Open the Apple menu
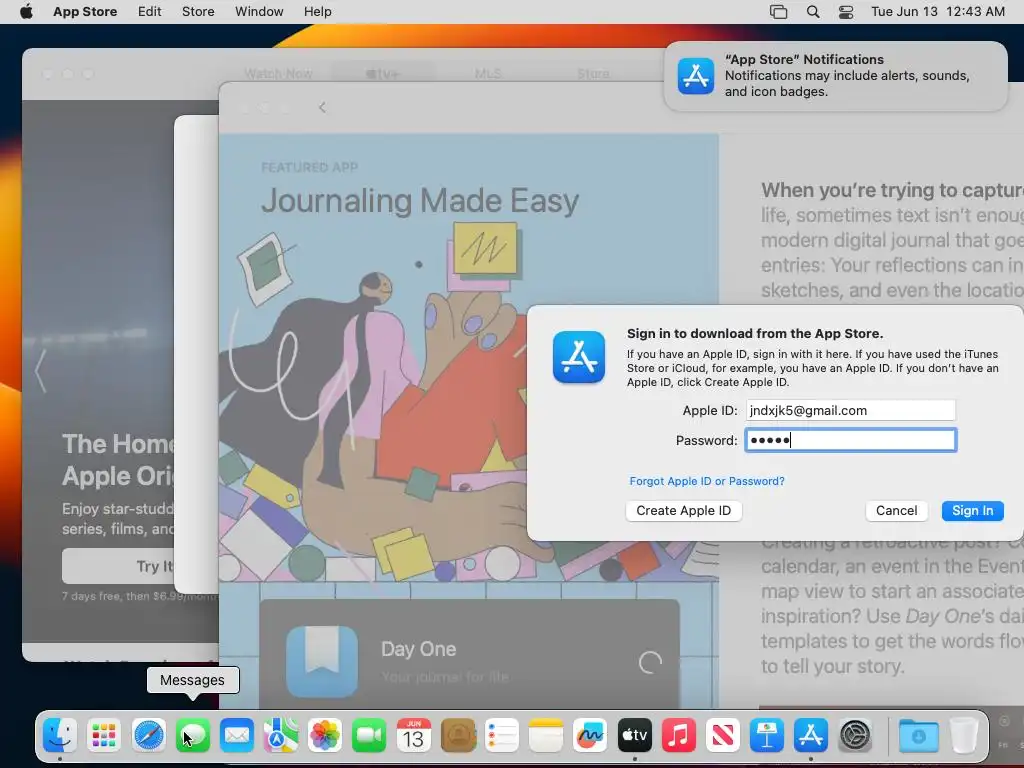This screenshot has width=1024, height=768. pos(26,12)
